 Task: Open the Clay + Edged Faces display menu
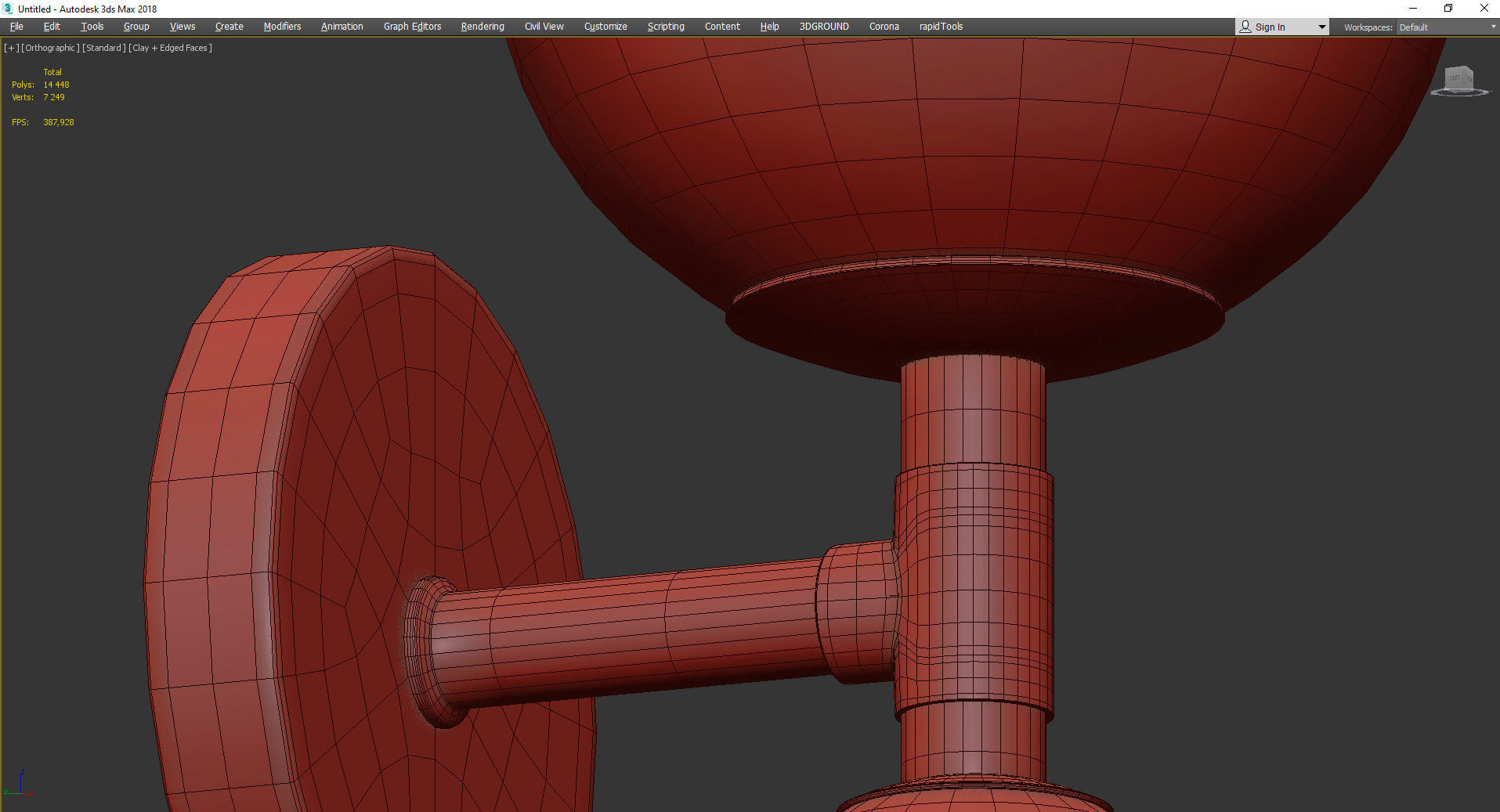(x=171, y=48)
